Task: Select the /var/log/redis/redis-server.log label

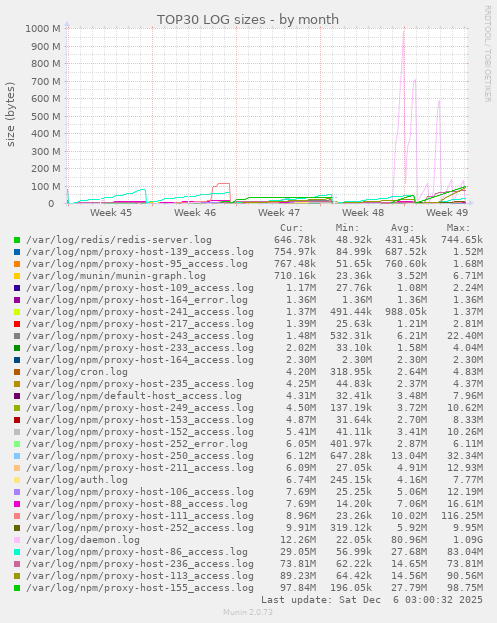Action: [x=119, y=240]
